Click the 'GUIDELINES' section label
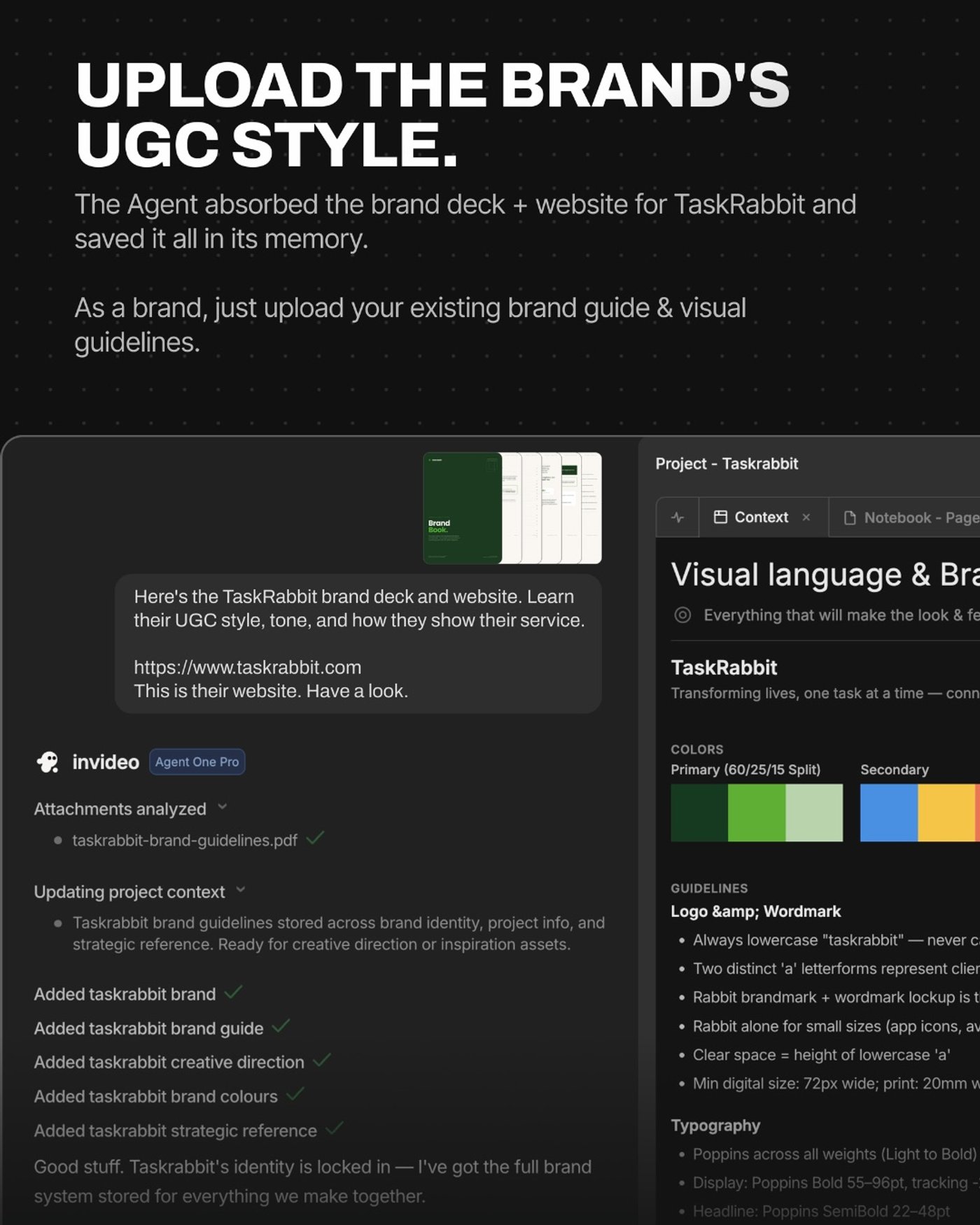This screenshot has width=980, height=1225. point(709,888)
